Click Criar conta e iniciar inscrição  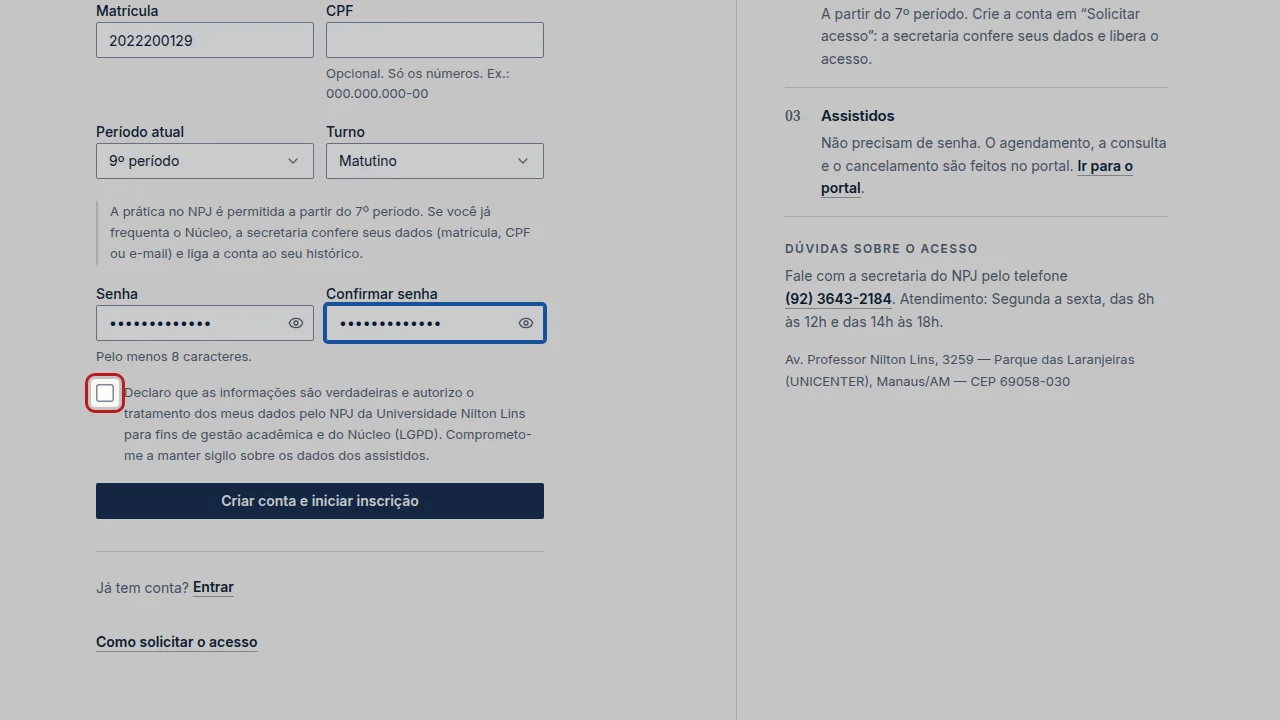pos(320,501)
